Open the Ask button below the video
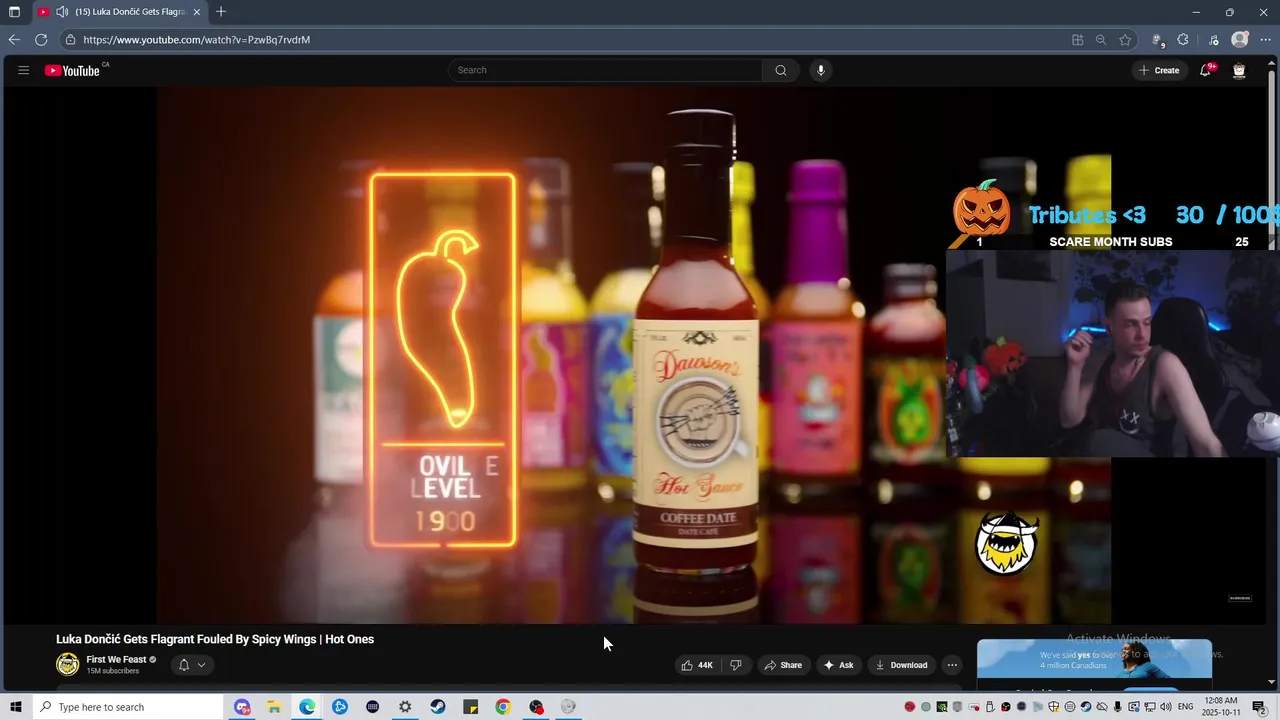The width and height of the screenshot is (1280, 720). [838, 665]
